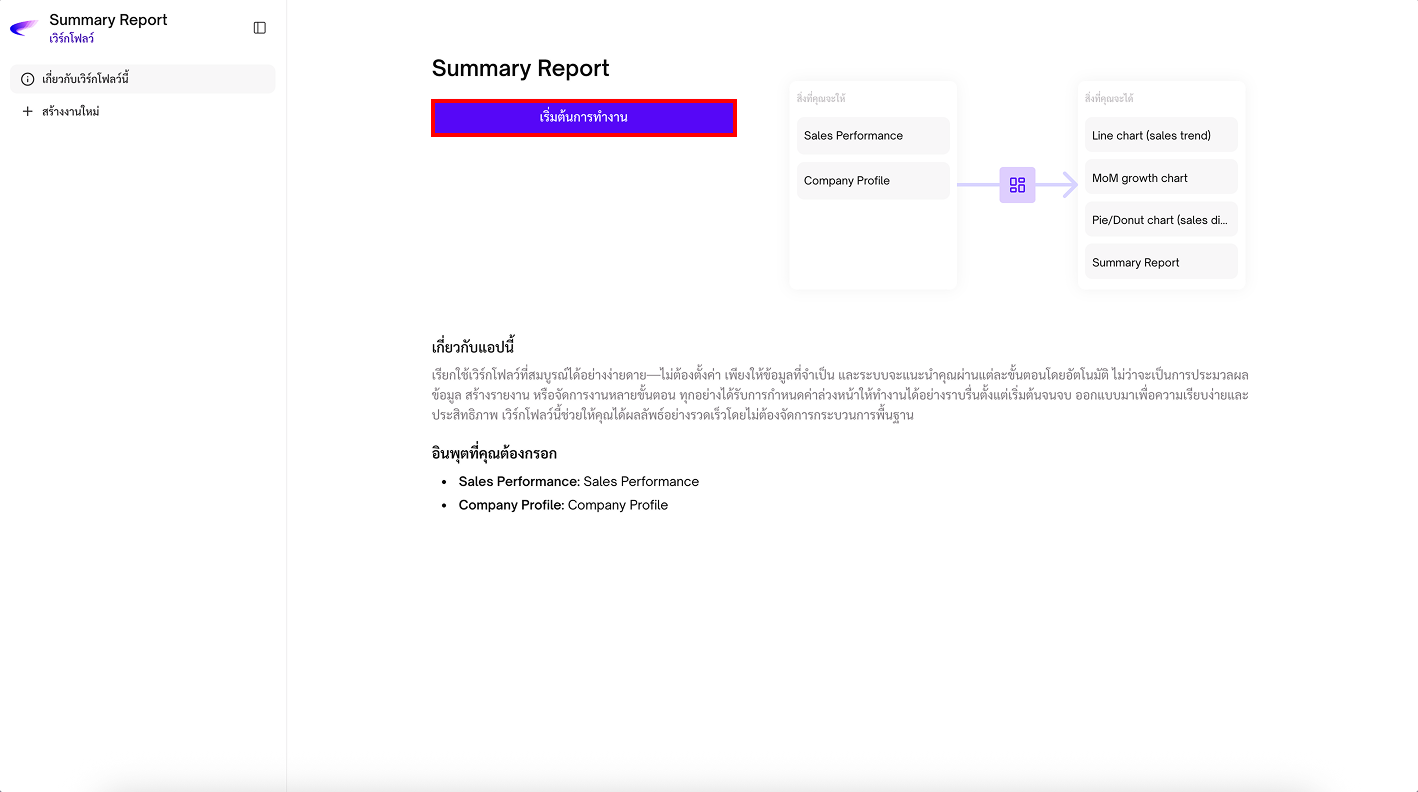Click the Sales Performance bullet in the inputs list
This screenshot has width=1418, height=792.
coord(578,482)
